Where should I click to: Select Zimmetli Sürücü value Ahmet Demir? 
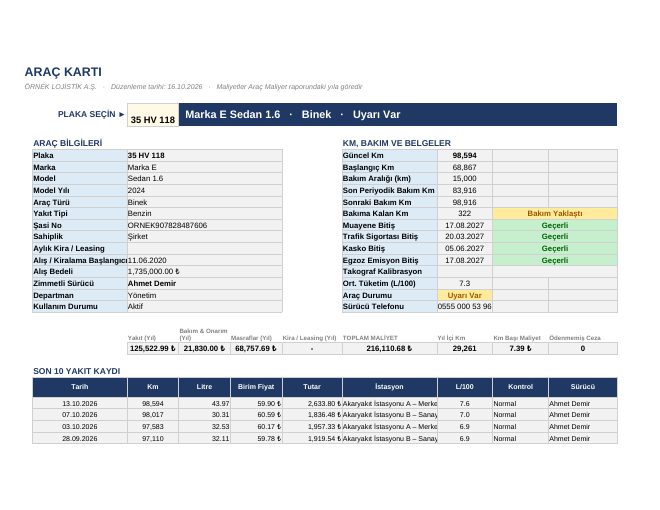205,283
